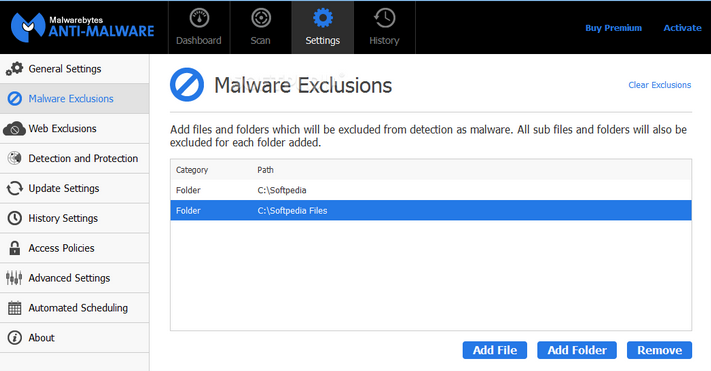Click the Malware Exclusions sidebar icon
Viewport: 711px width, 371px height.
click(x=15, y=98)
